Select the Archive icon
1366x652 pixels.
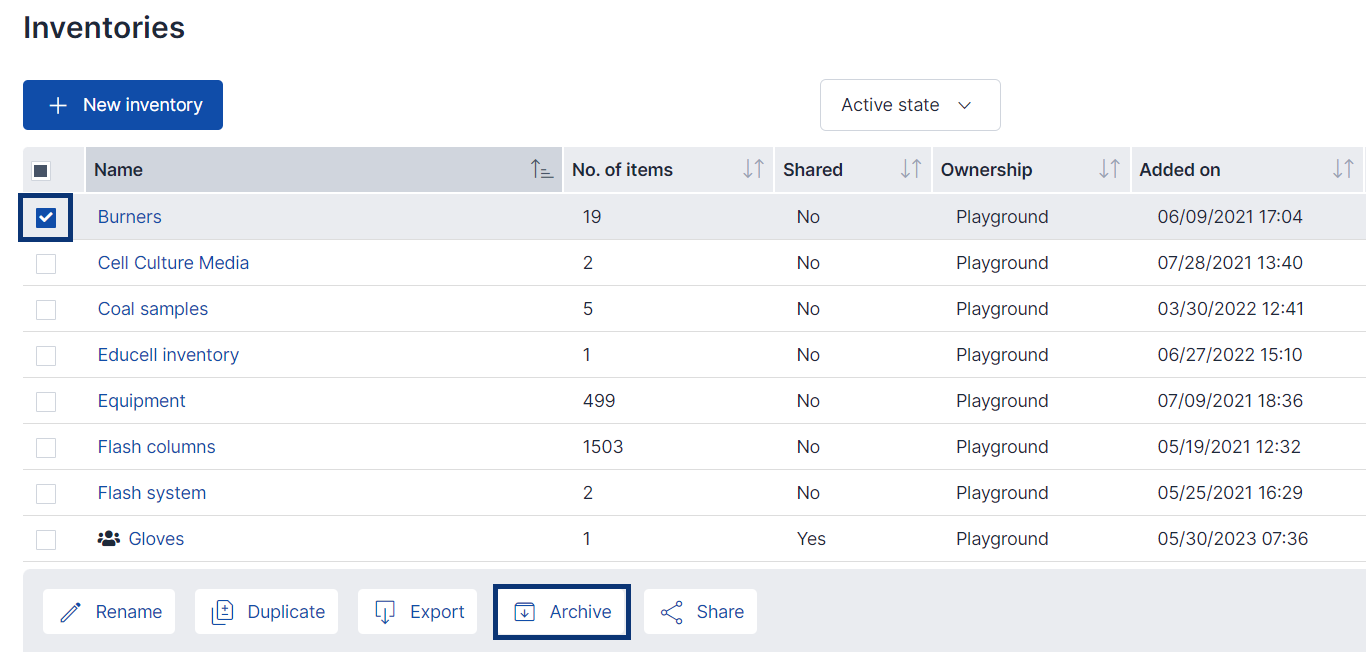(x=526, y=611)
